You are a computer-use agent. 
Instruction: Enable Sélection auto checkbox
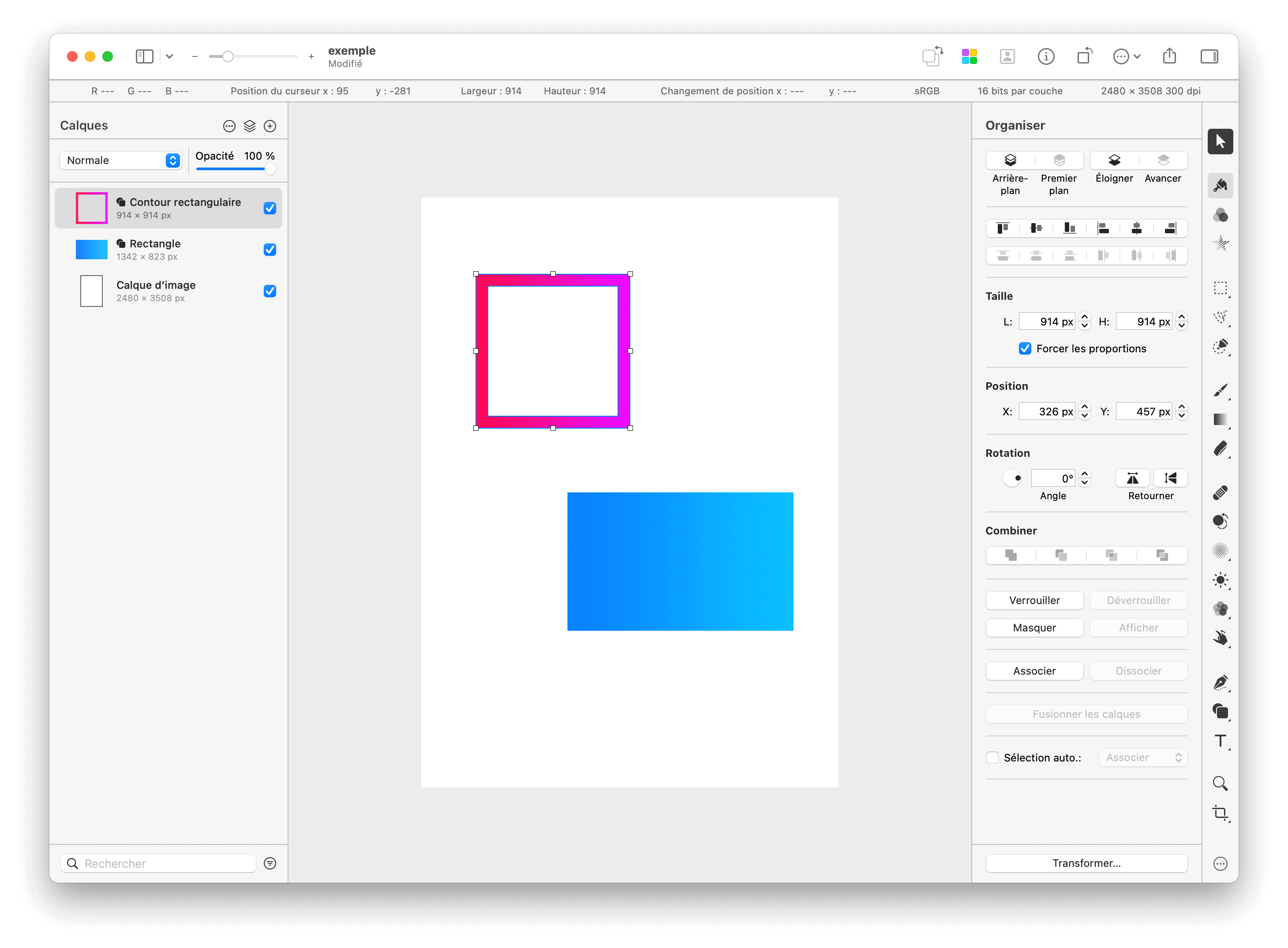pyautogui.click(x=992, y=758)
